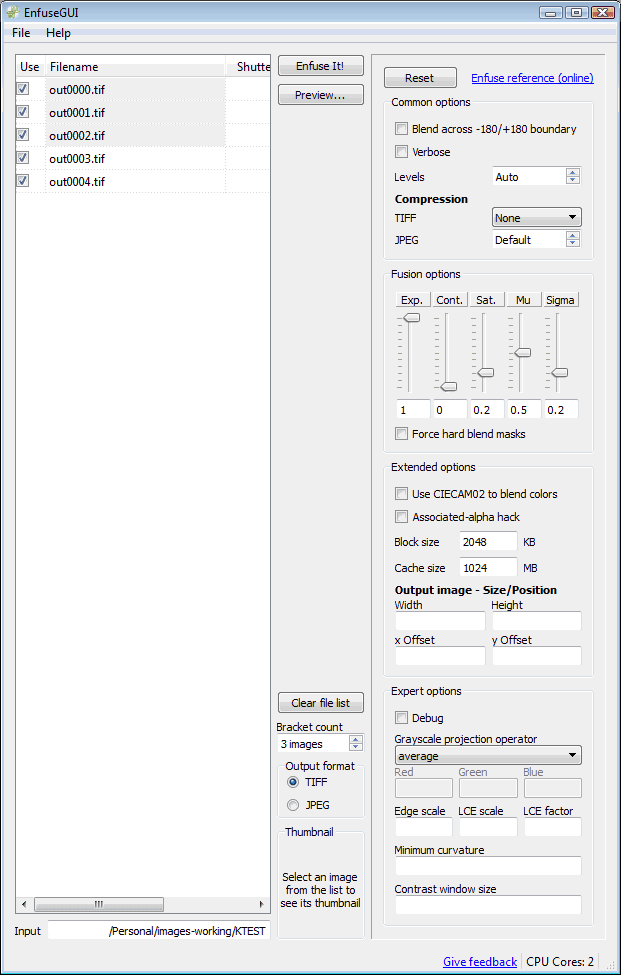621x975 pixels.
Task: Click the Block size field
Action: 488,542
